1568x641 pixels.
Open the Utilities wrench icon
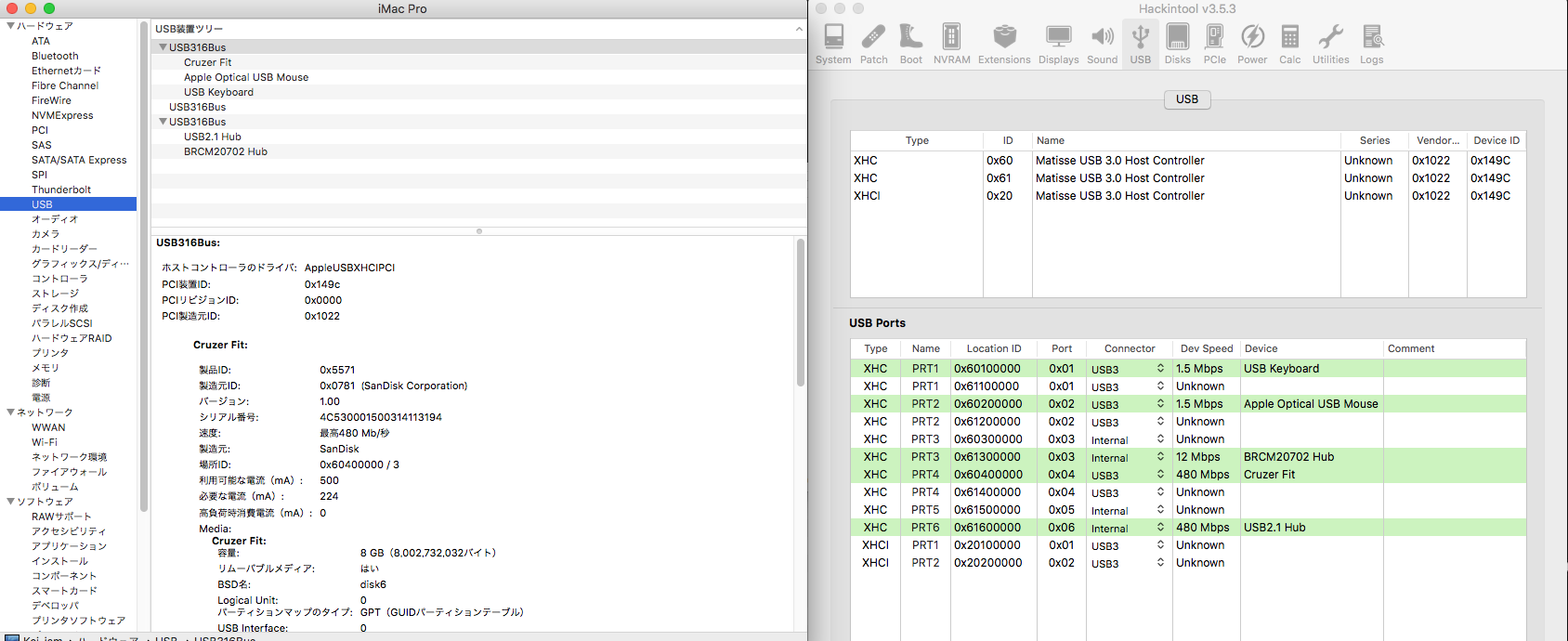point(1330,44)
